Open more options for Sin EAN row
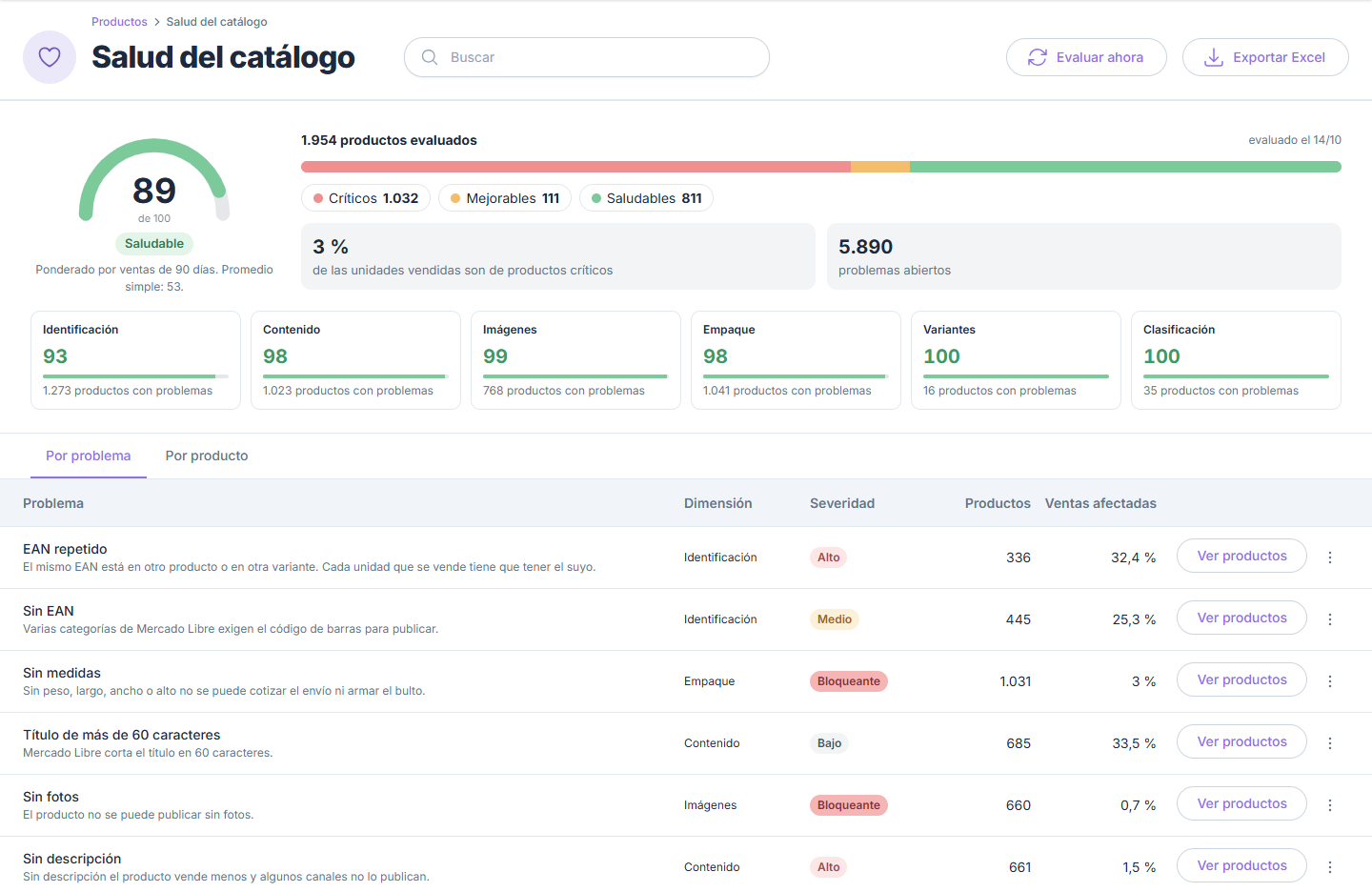 [x=1330, y=619]
